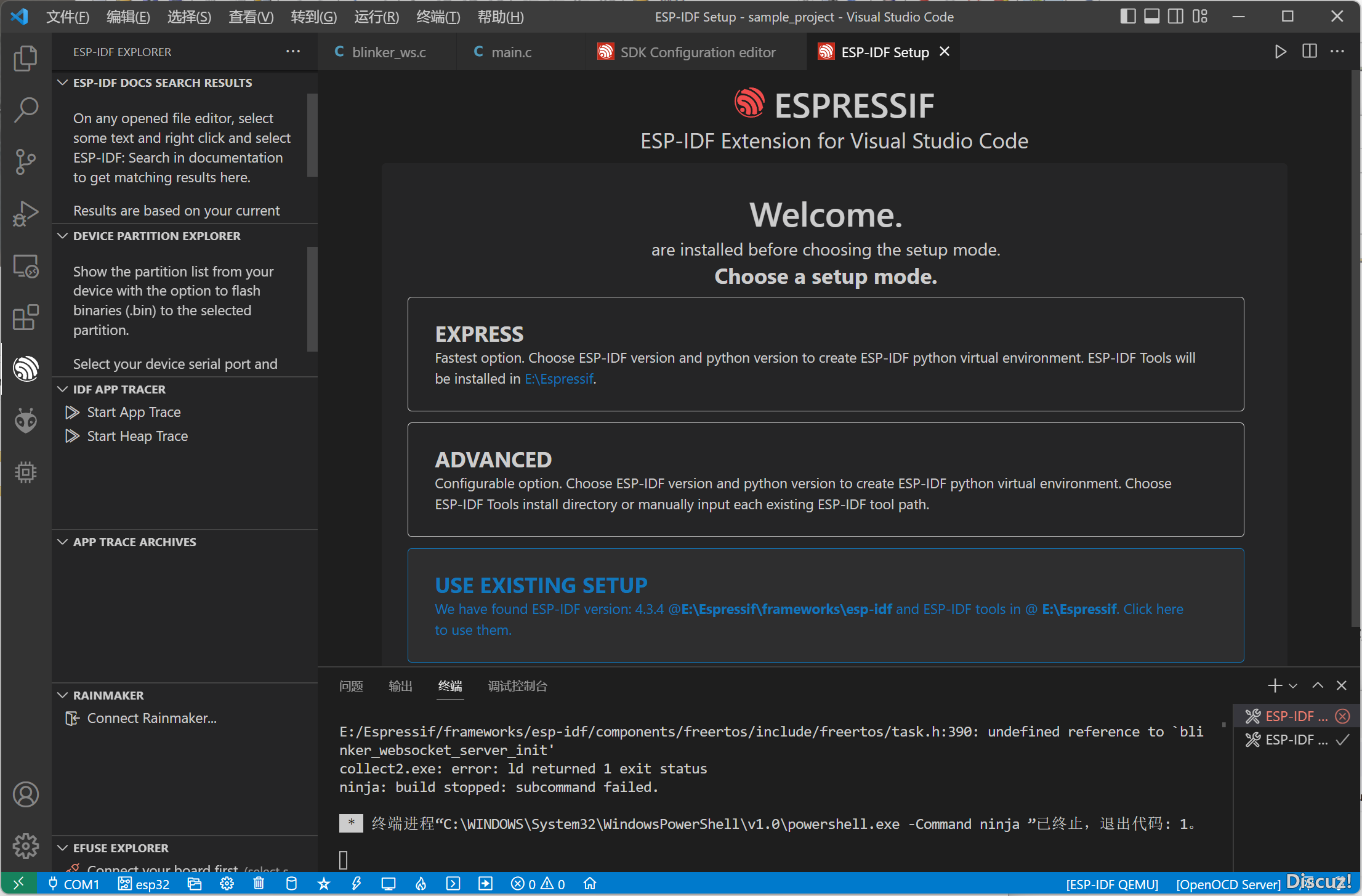Open the Accounts menu icon
Screen dimensions: 1362x896
tap(26, 794)
